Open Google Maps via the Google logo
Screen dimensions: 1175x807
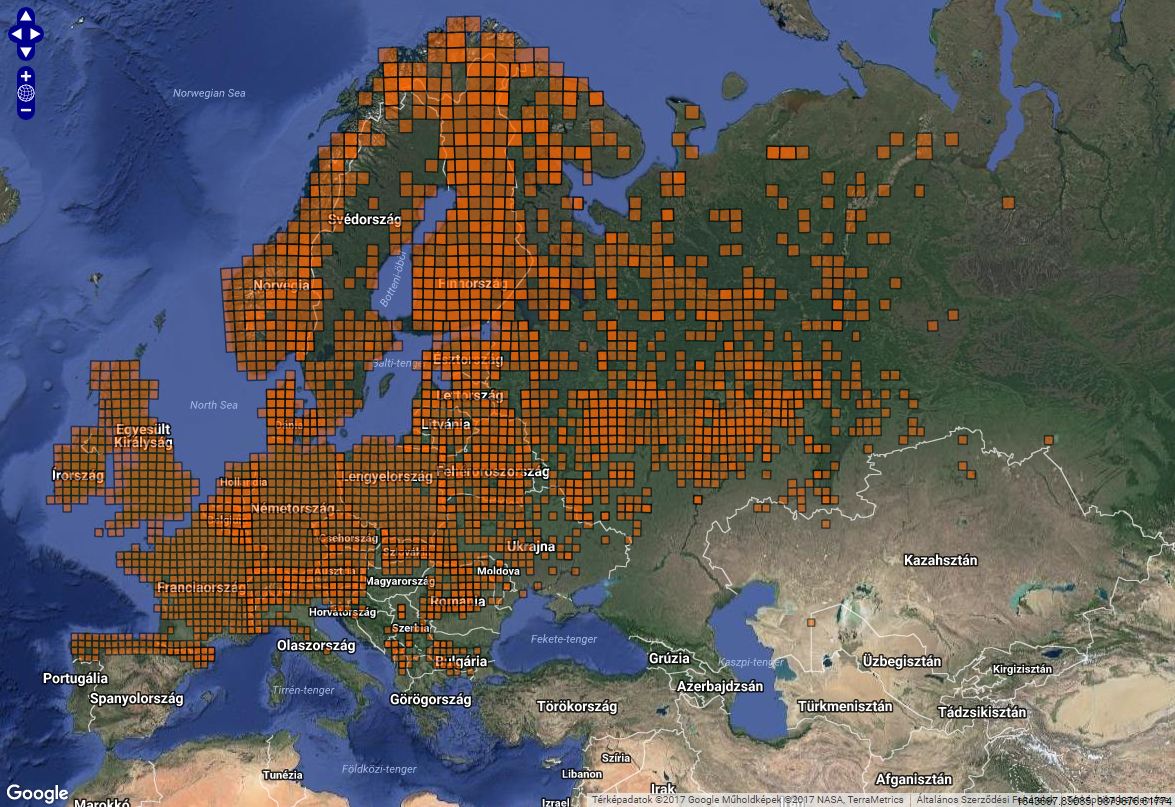point(37,794)
